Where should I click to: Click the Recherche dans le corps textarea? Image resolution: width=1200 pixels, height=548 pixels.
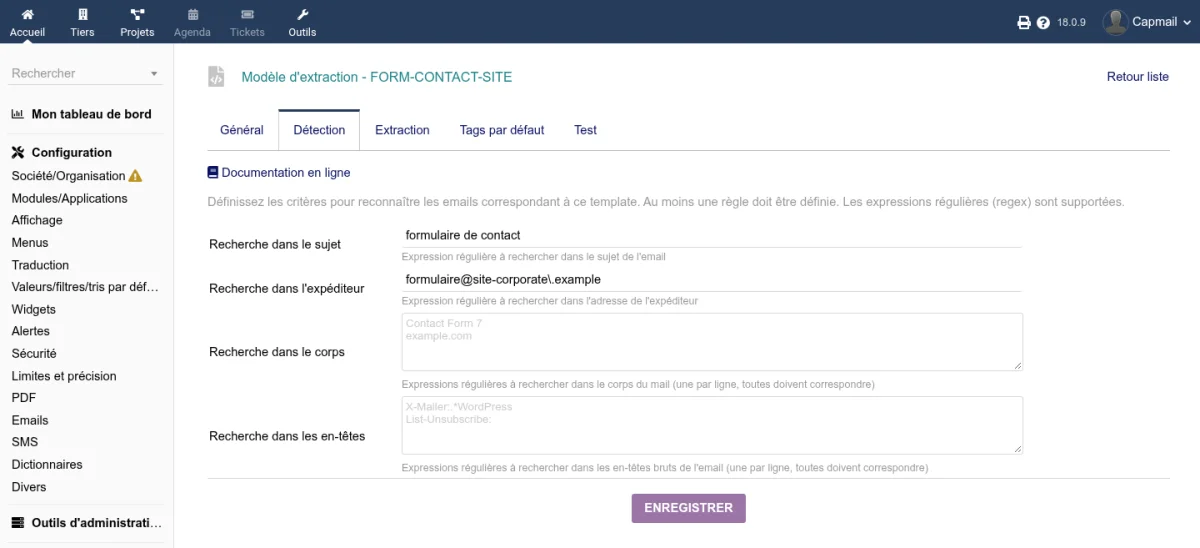point(712,342)
